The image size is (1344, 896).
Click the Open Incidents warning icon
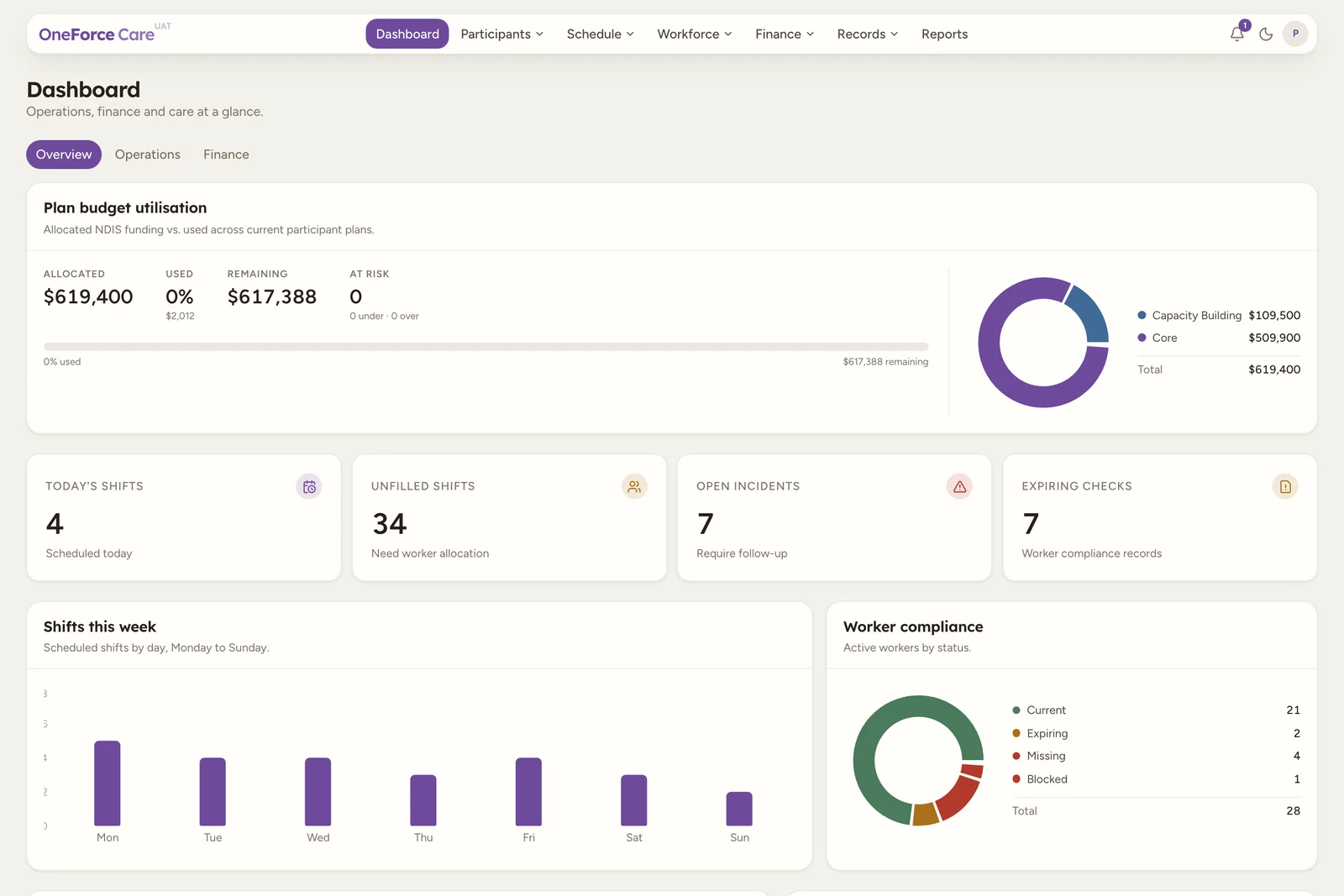point(959,486)
